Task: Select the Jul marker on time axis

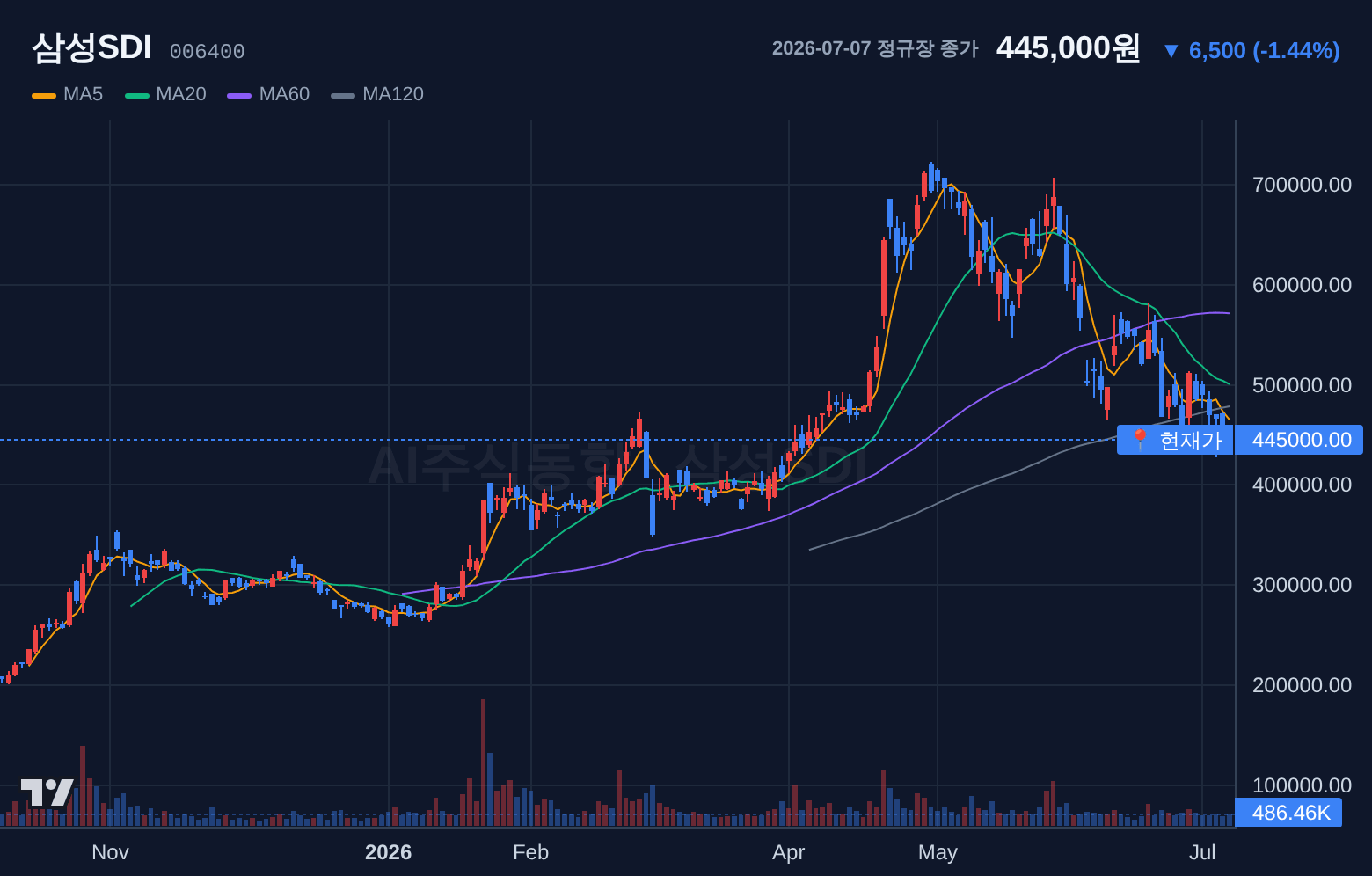Action: tap(1202, 852)
